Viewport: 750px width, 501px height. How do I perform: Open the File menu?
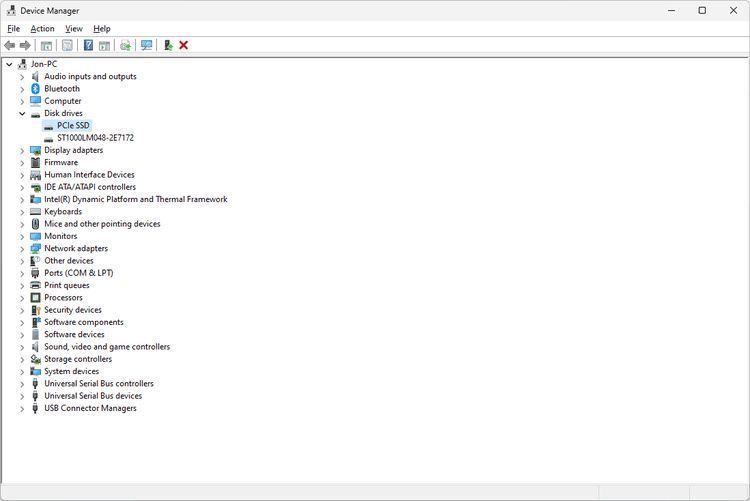pos(13,29)
